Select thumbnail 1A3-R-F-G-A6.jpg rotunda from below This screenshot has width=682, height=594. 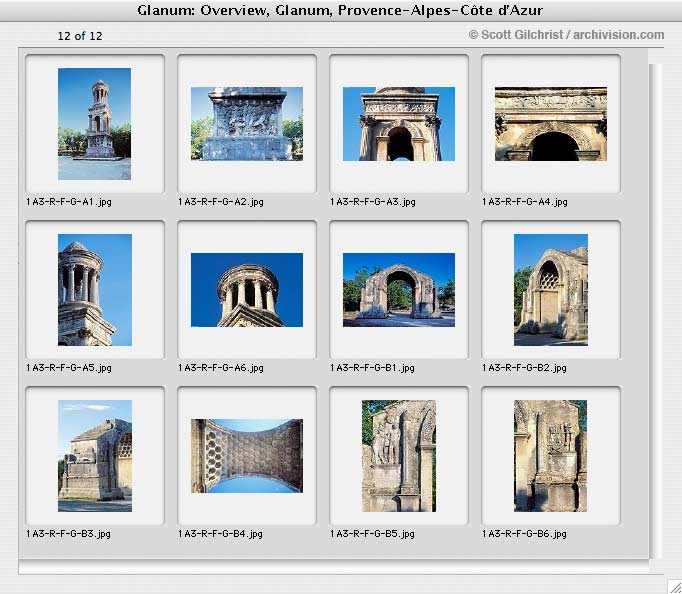click(x=247, y=290)
